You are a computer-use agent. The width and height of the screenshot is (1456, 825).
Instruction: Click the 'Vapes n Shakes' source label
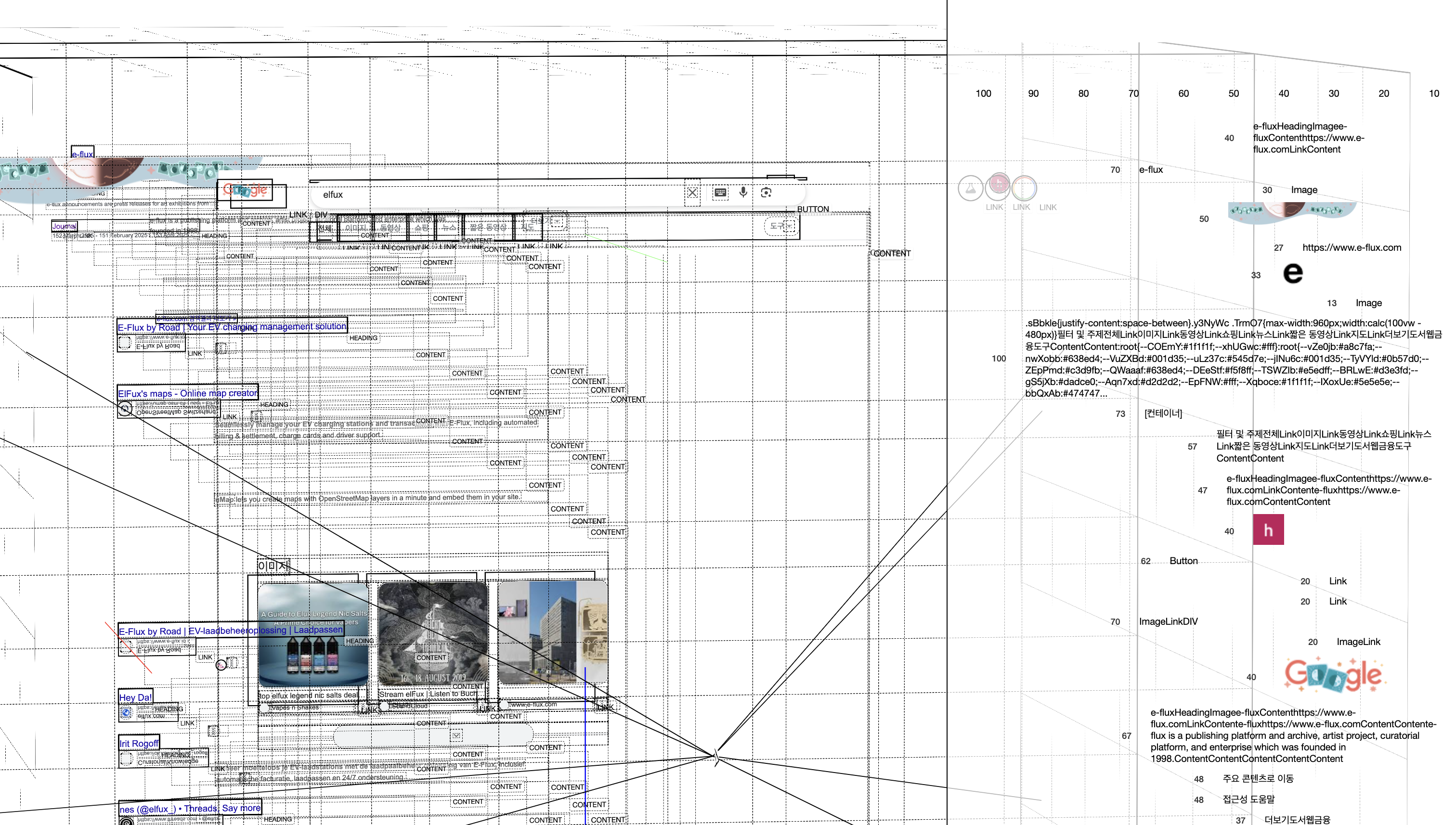click(294, 707)
